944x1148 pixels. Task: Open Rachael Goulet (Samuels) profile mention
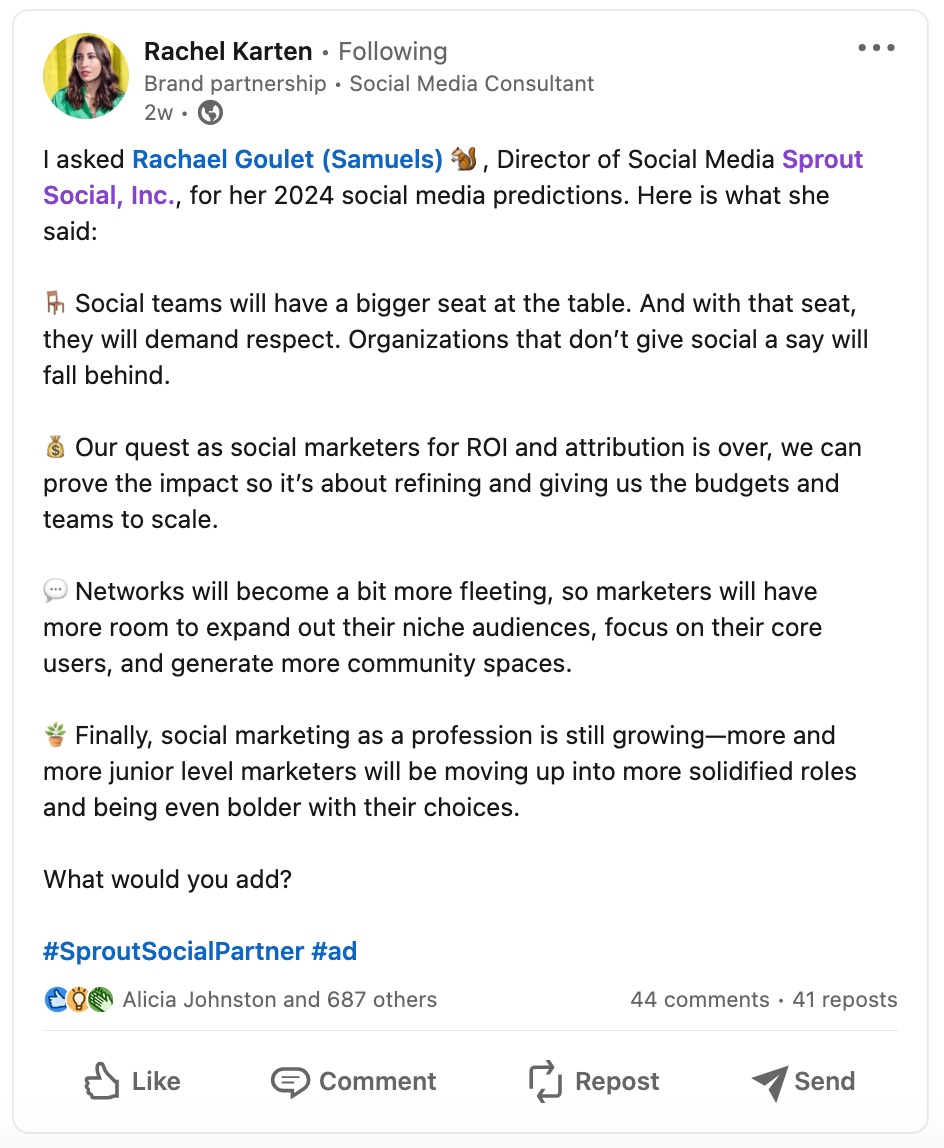[287, 159]
